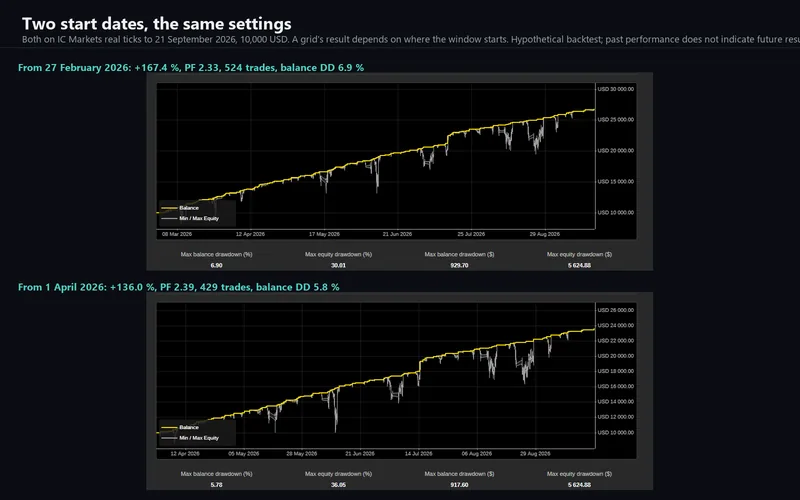Click the value "929.70"
The height and width of the screenshot is (500, 800).
pyautogui.click(x=459, y=265)
